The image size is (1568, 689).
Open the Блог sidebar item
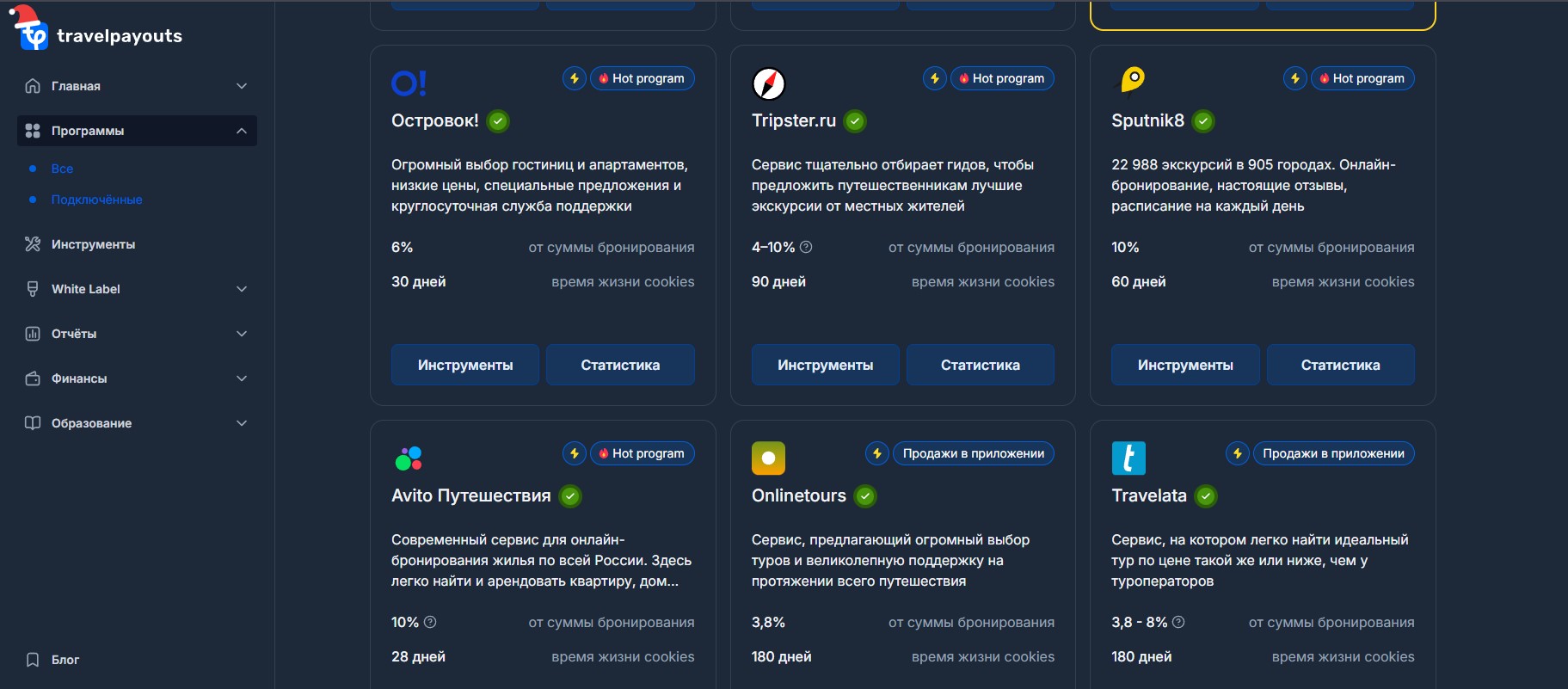pyautogui.click(x=65, y=660)
